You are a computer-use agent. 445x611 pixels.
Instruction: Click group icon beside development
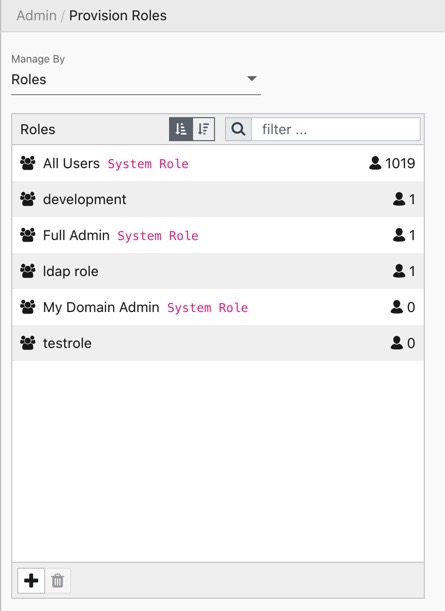tap(28, 199)
